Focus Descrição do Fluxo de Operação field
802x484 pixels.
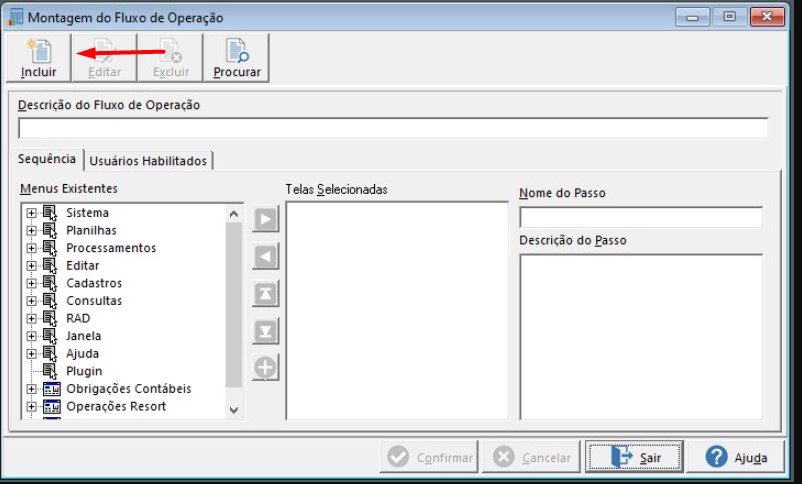[393, 128]
